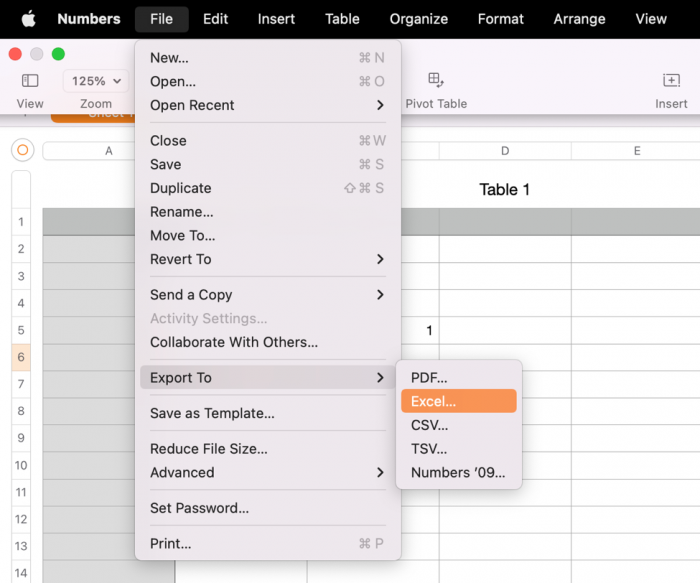Select column D header
This screenshot has width=700, height=583.
tap(505, 151)
